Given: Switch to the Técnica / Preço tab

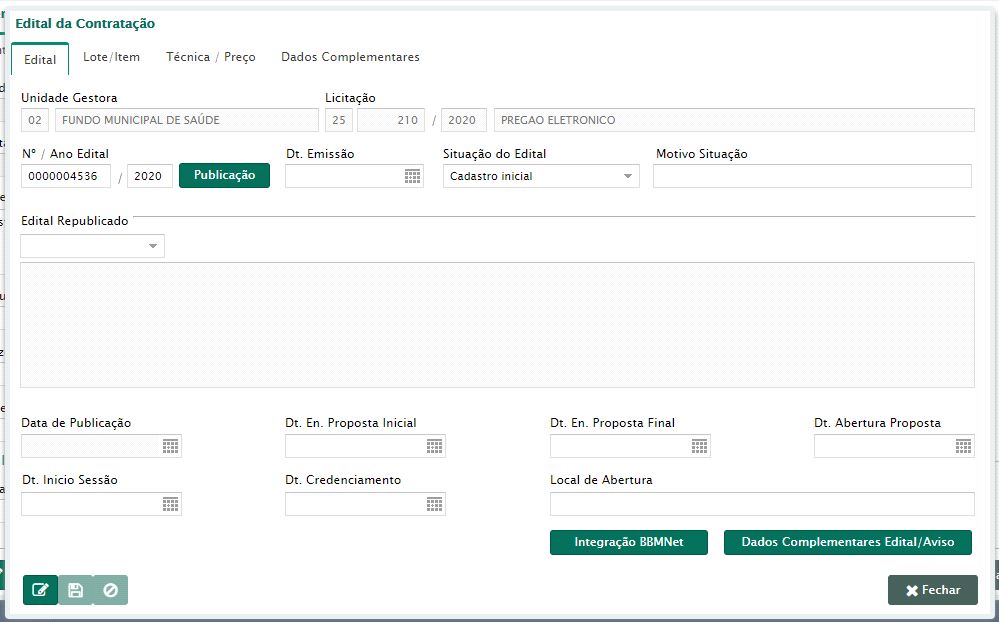Looking at the screenshot, I should point(211,57).
